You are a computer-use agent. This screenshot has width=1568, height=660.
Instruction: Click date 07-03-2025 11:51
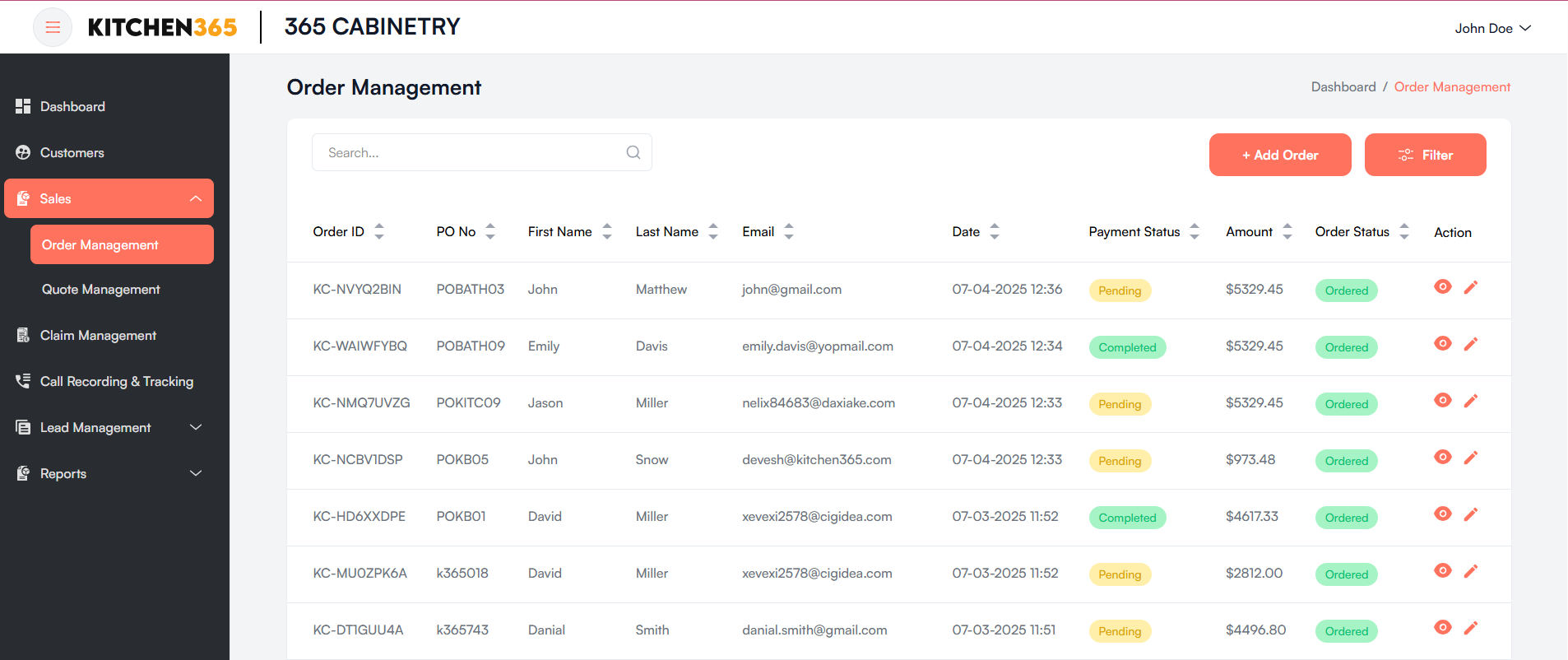pos(1004,630)
